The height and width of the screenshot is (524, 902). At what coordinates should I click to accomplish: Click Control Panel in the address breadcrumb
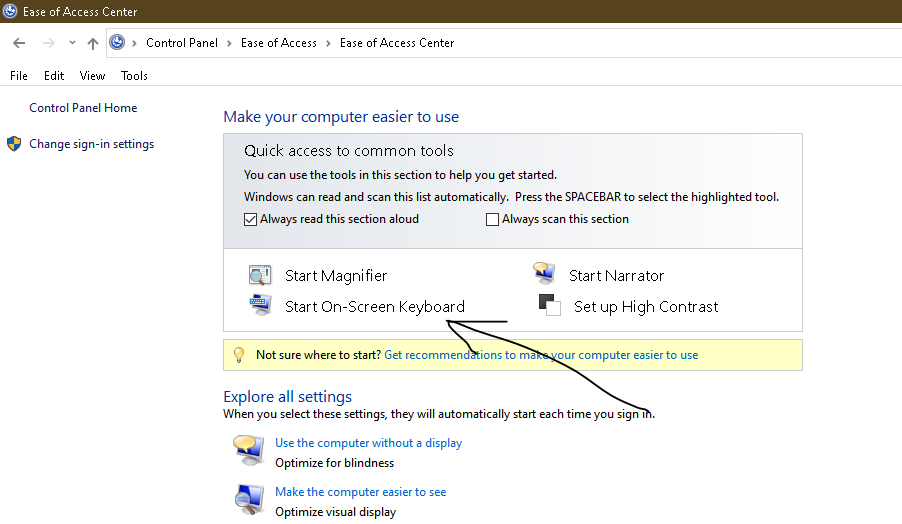[x=182, y=43]
